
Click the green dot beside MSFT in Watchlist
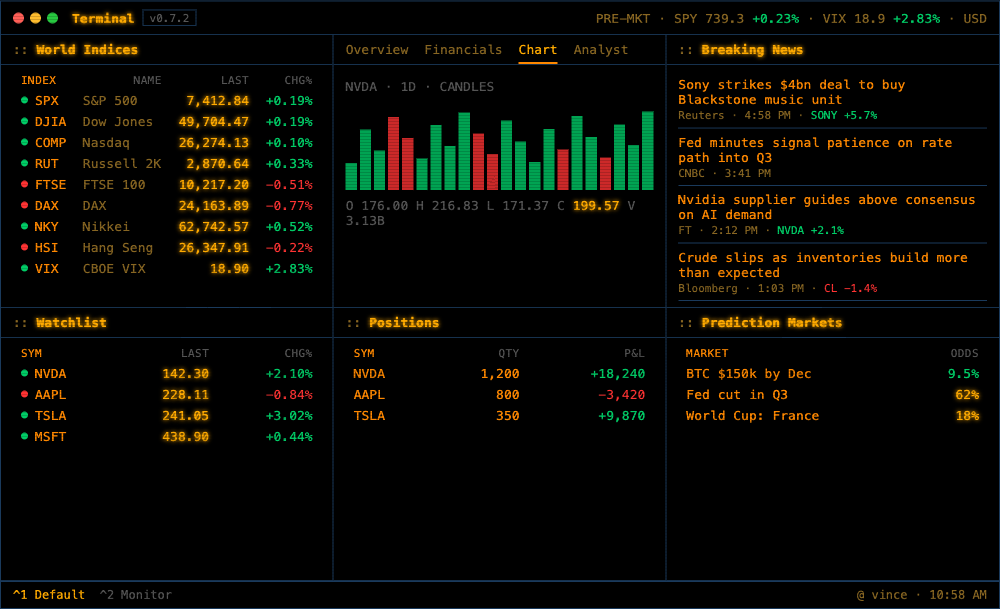pyautogui.click(x=24, y=436)
